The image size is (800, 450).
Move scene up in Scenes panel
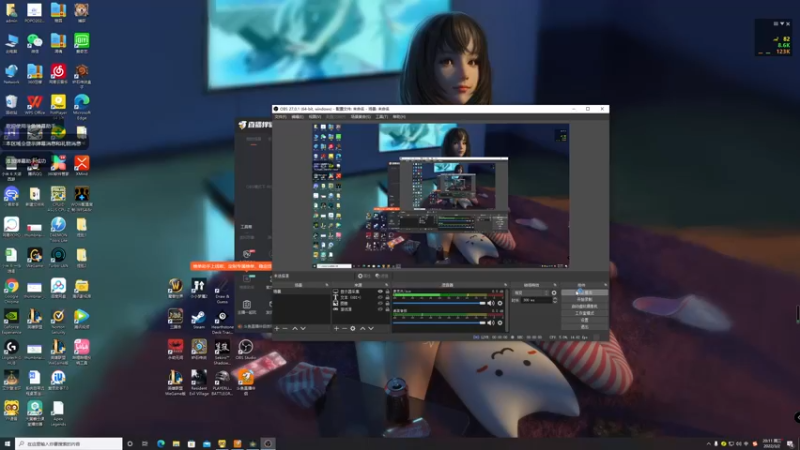[295, 329]
